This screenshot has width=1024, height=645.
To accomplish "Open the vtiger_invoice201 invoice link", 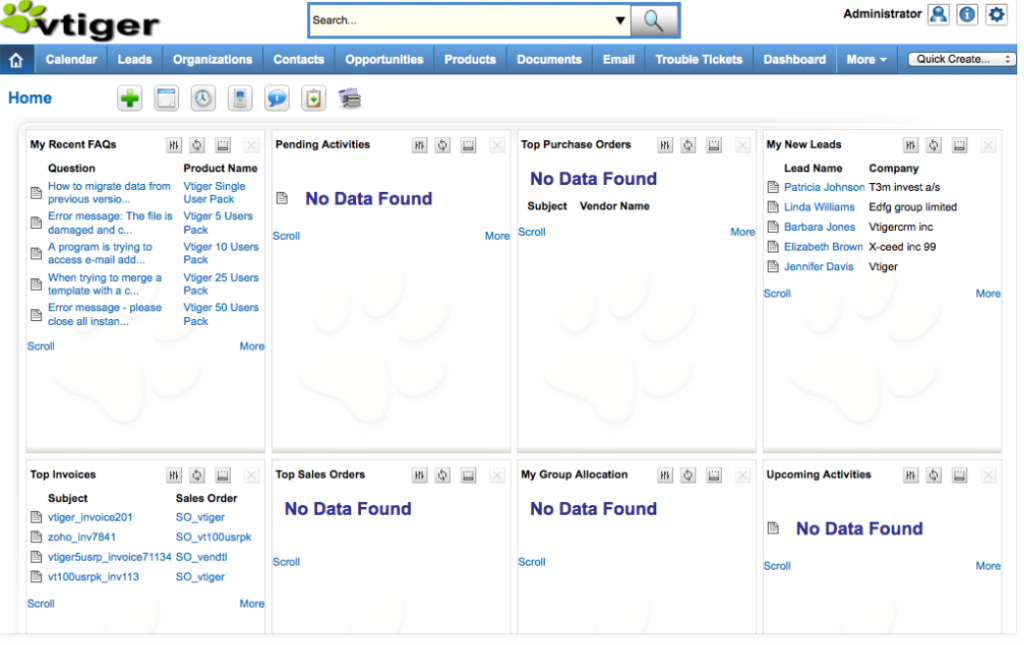I will [90, 517].
